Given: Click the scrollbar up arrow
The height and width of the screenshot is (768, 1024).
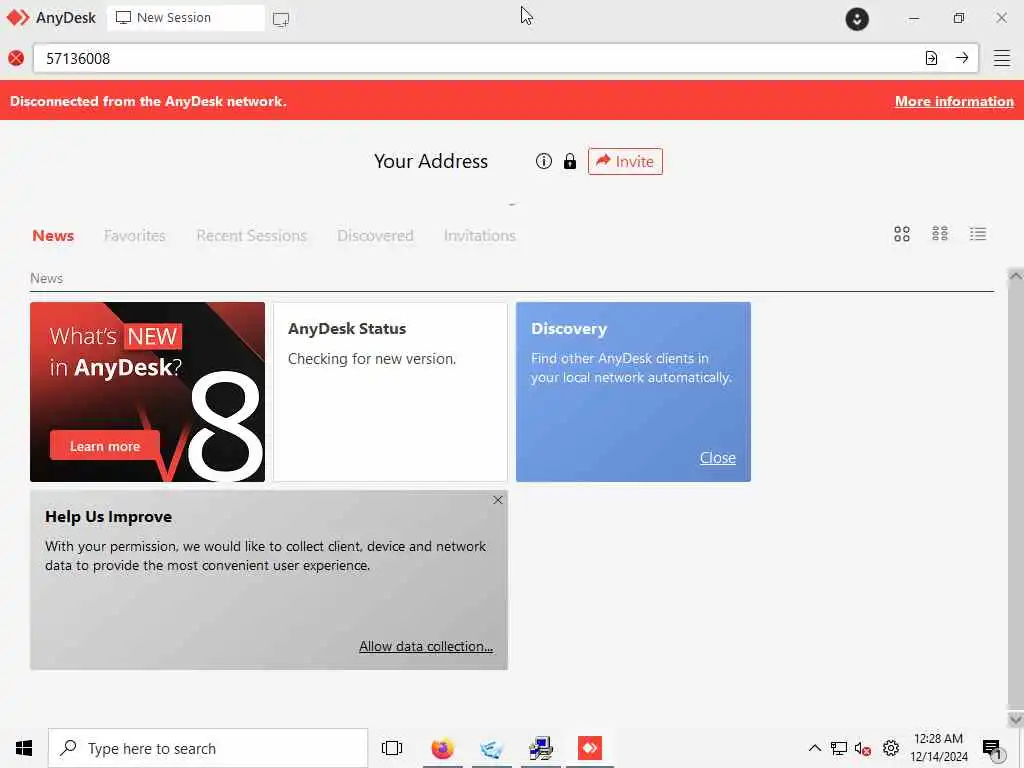Looking at the screenshot, I should 1016,276.
